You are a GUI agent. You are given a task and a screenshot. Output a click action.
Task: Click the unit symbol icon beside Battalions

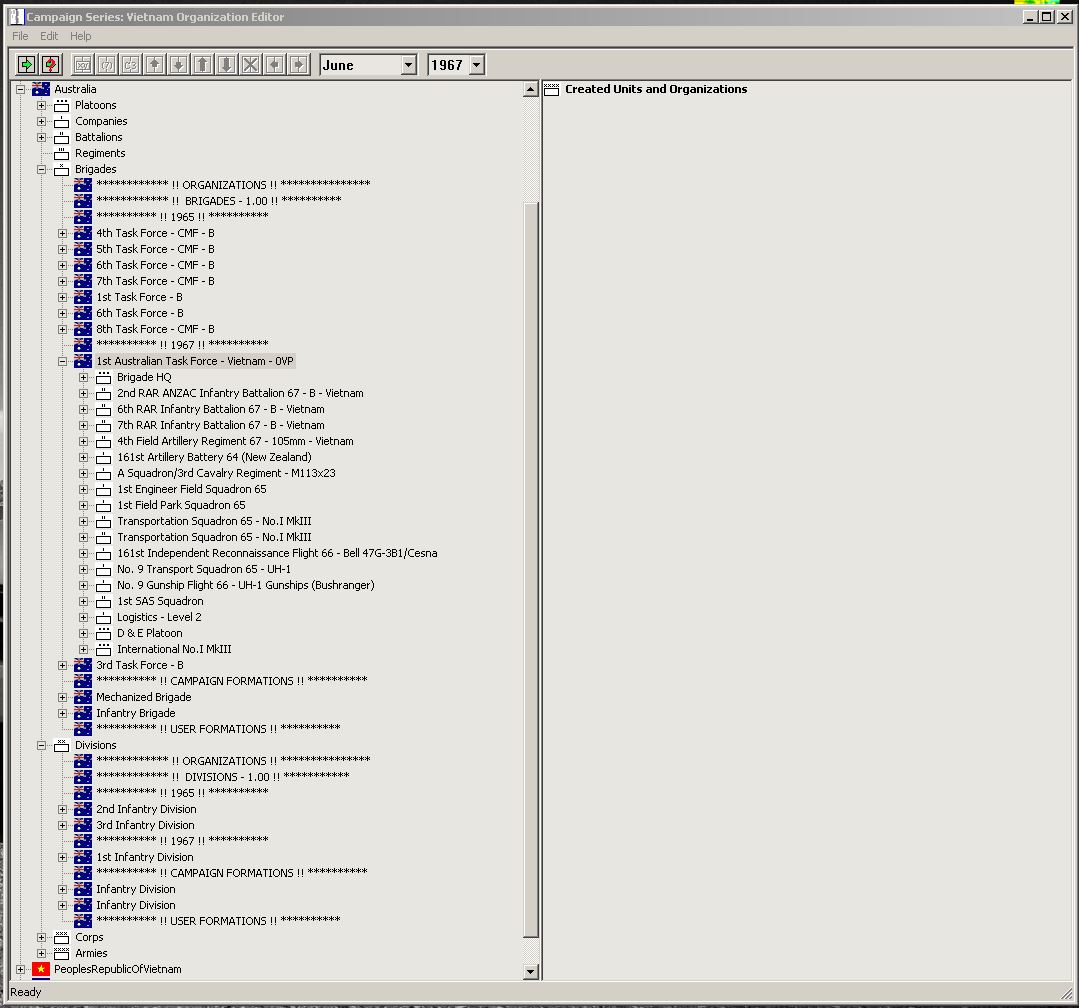click(61, 137)
